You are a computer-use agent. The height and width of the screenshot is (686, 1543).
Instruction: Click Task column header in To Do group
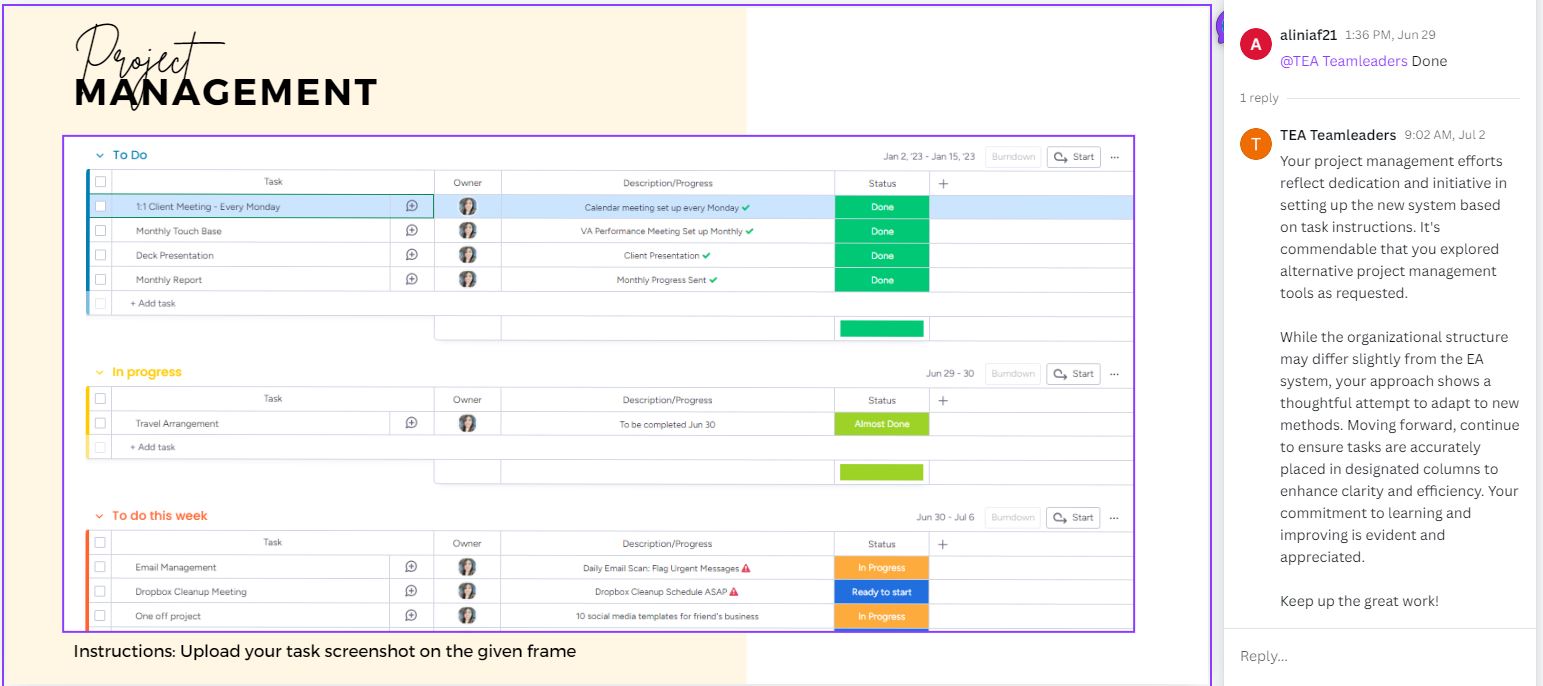point(273,182)
